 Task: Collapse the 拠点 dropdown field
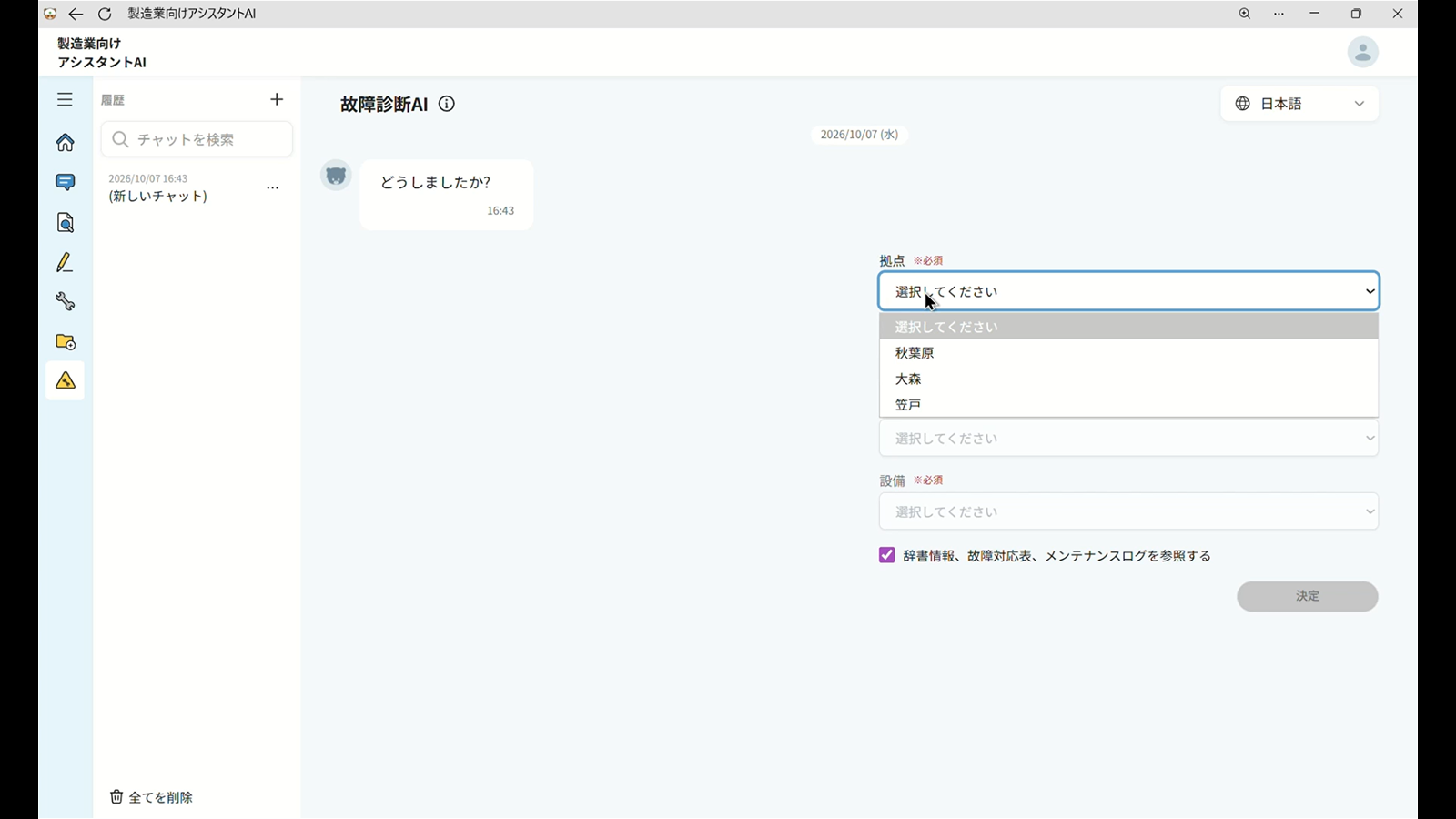(1128, 291)
